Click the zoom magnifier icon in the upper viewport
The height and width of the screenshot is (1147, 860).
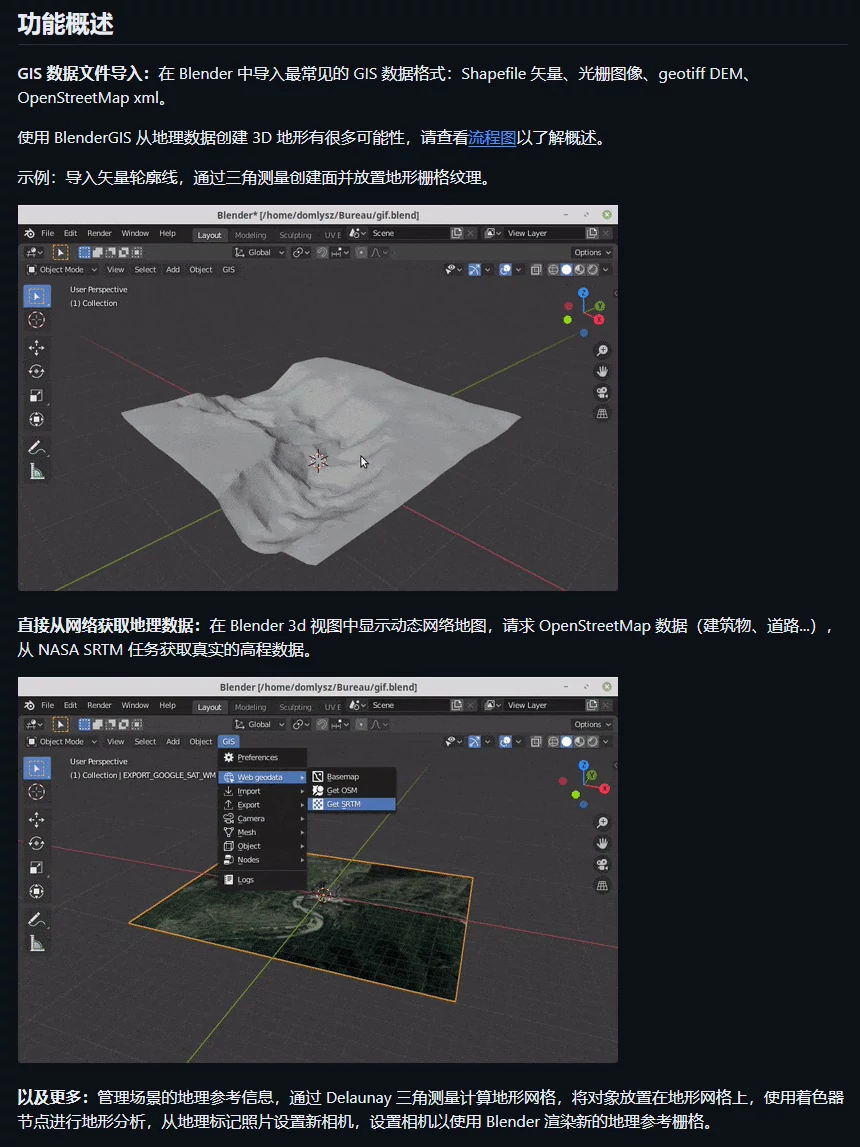pos(602,351)
